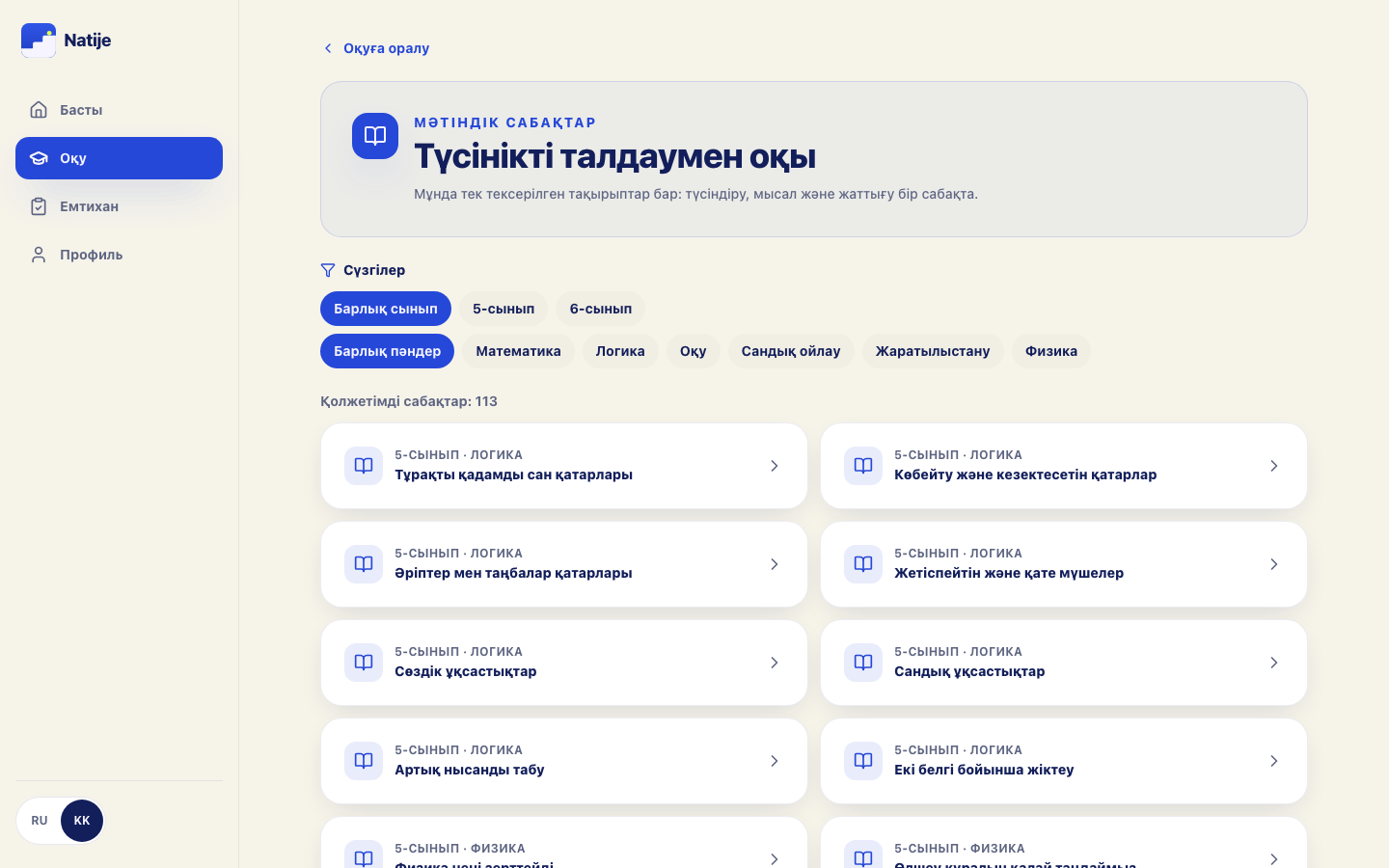
Task: Click book icon of Артық нысанды табу
Action: (x=364, y=761)
